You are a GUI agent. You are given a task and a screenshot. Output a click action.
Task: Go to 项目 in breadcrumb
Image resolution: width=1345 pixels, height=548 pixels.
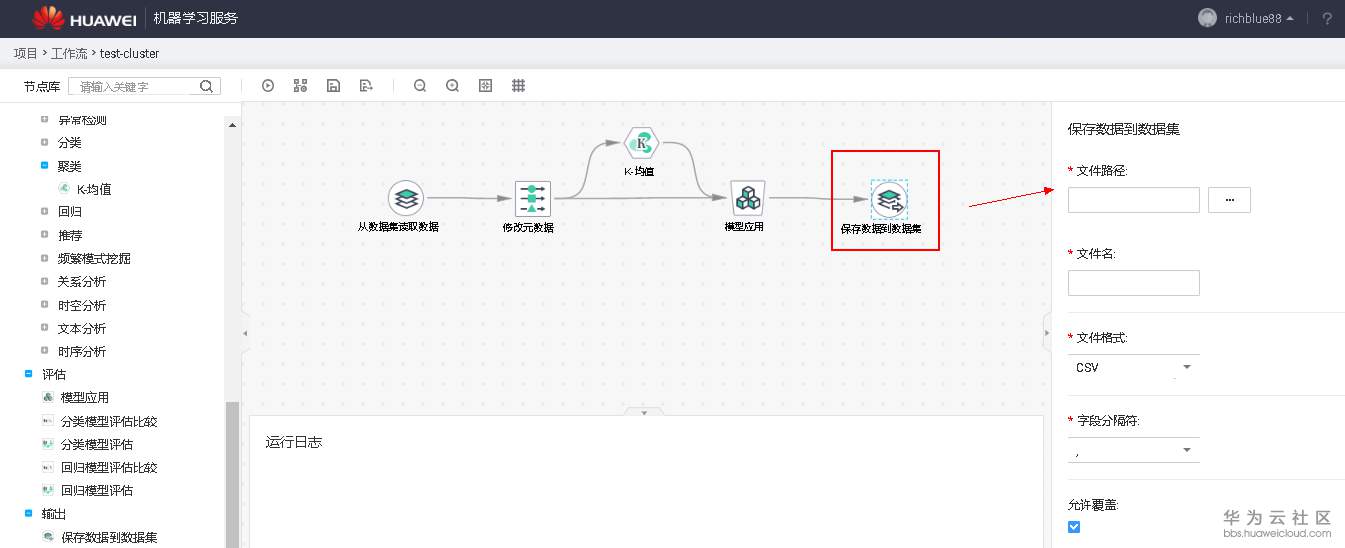click(x=25, y=53)
